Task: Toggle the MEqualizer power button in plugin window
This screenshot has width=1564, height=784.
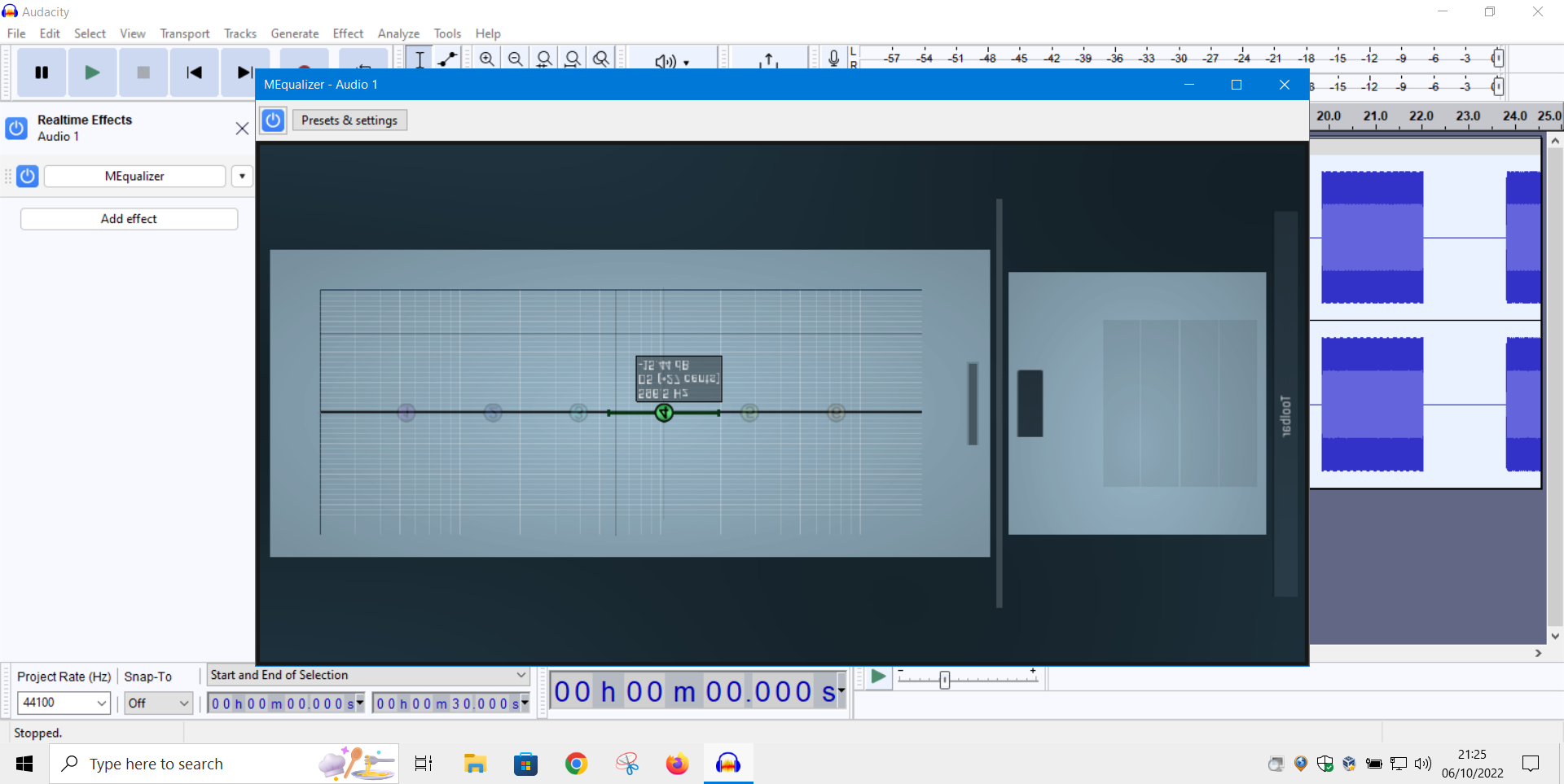Action: [x=272, y=120]
